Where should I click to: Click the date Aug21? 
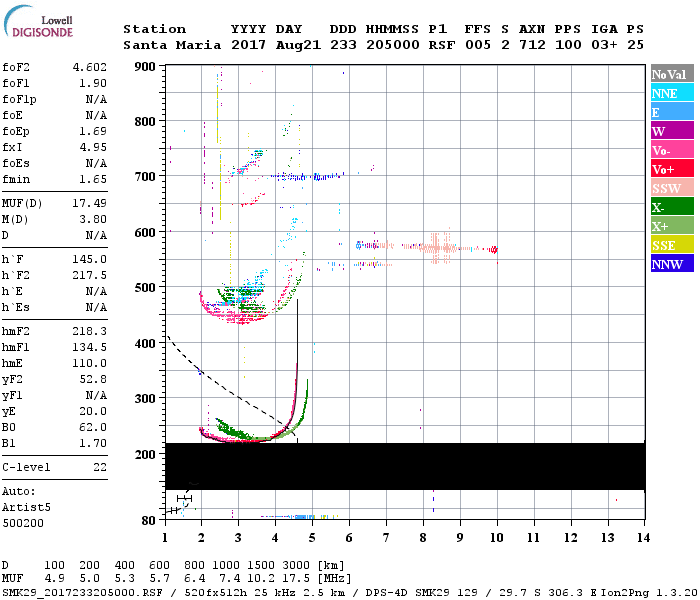298,45
